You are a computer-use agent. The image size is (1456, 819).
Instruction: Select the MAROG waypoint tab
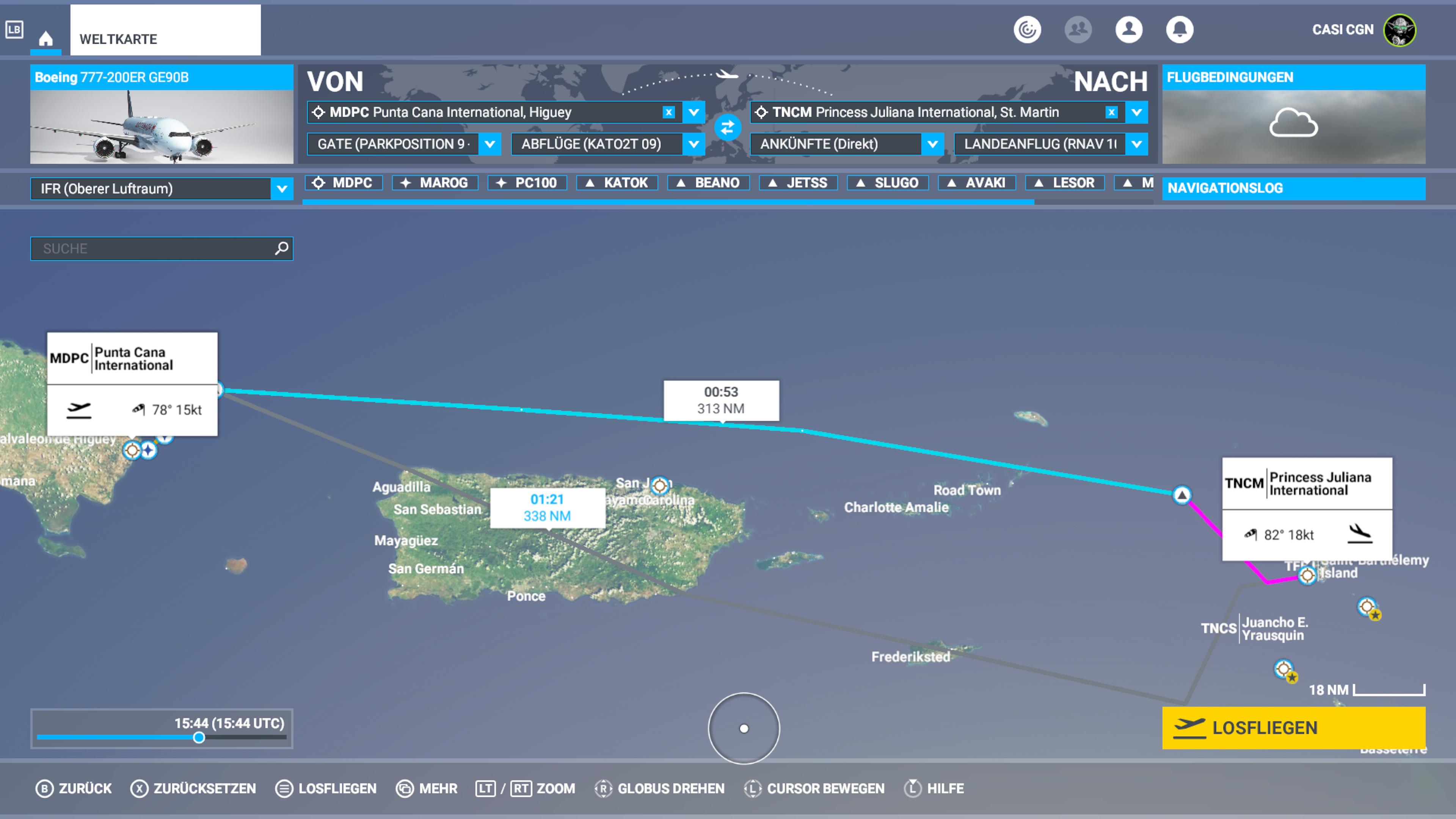point(435,182)
